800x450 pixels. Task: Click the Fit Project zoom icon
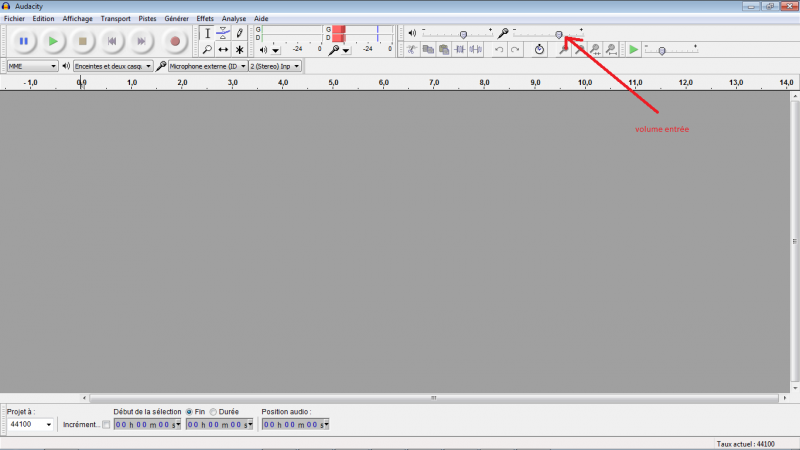coord(611,49)
